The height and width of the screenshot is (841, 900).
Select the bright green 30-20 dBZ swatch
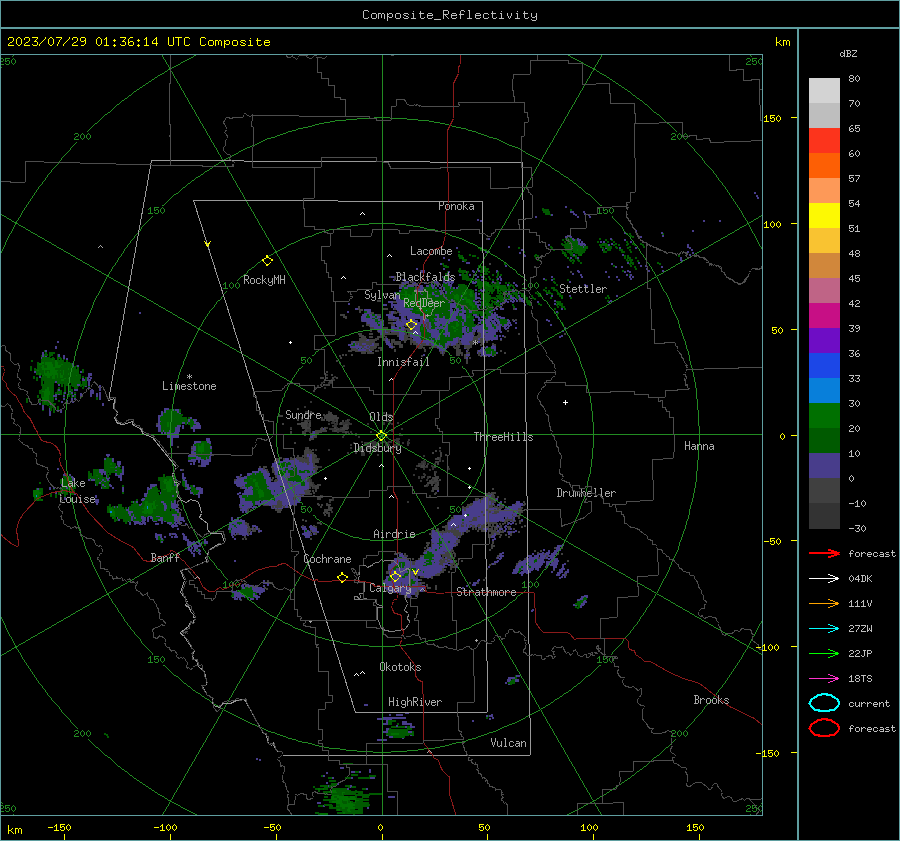tap(824, 416)
